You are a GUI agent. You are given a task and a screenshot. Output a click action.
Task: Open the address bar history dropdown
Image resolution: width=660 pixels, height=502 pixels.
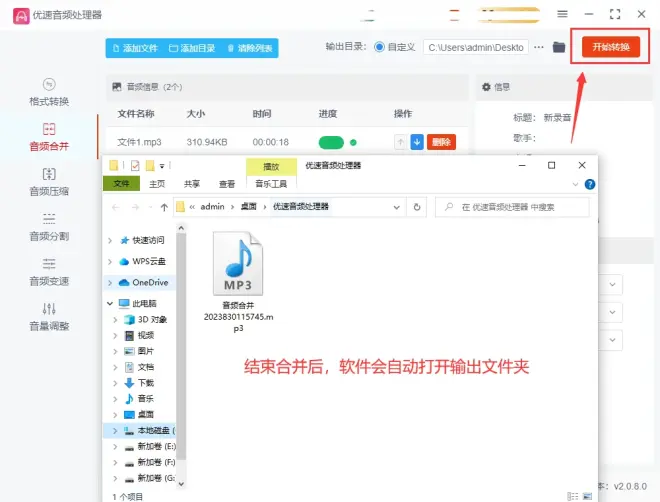[397, 207]
